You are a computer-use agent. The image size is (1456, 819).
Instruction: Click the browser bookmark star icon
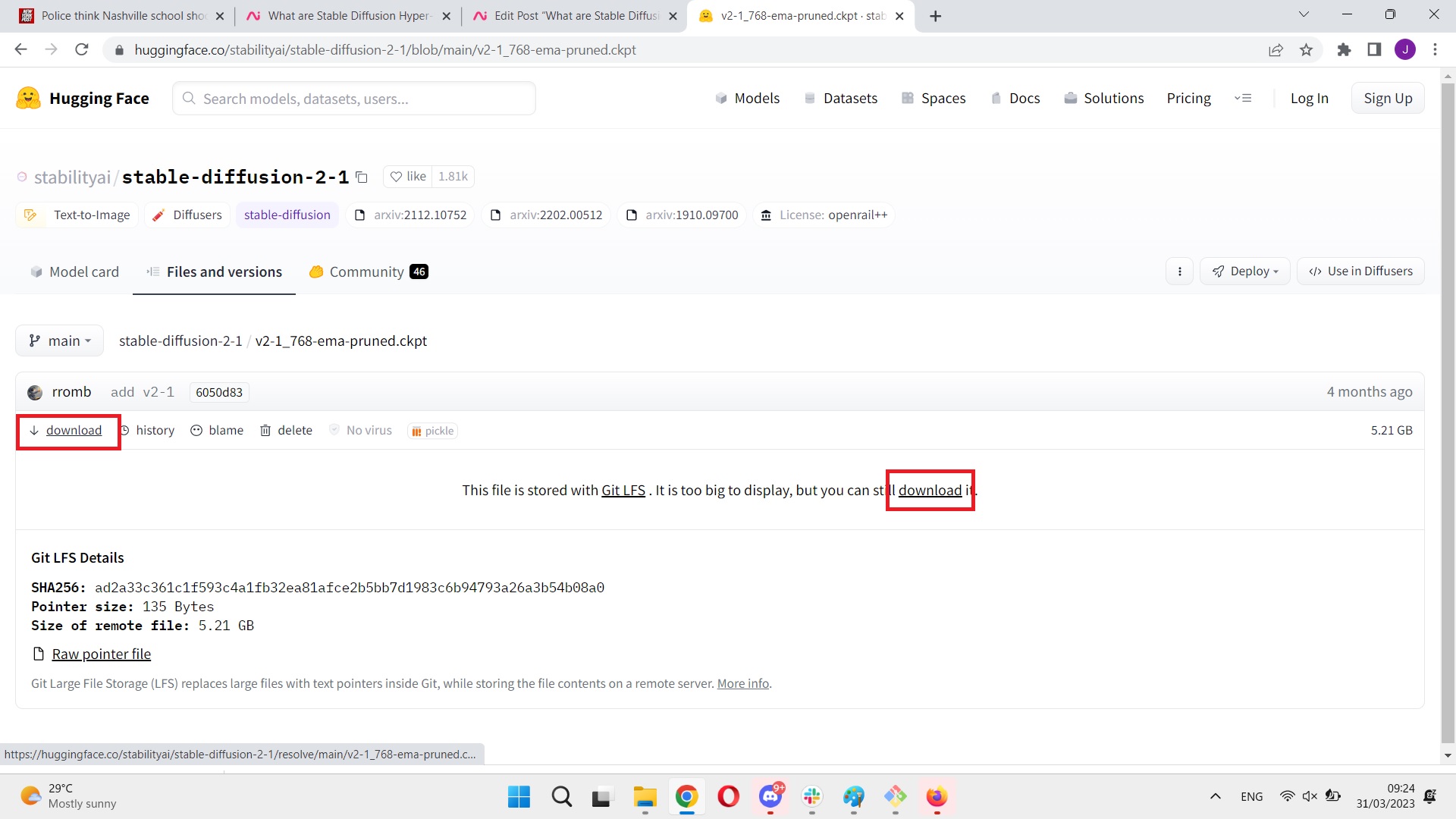tap(1306, 50)
